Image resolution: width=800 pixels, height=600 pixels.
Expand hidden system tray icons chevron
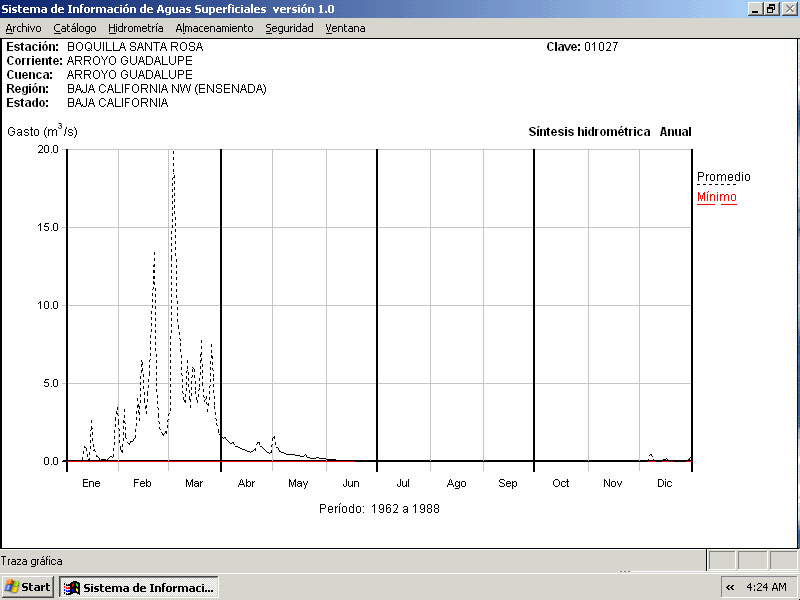click(730, 587)
